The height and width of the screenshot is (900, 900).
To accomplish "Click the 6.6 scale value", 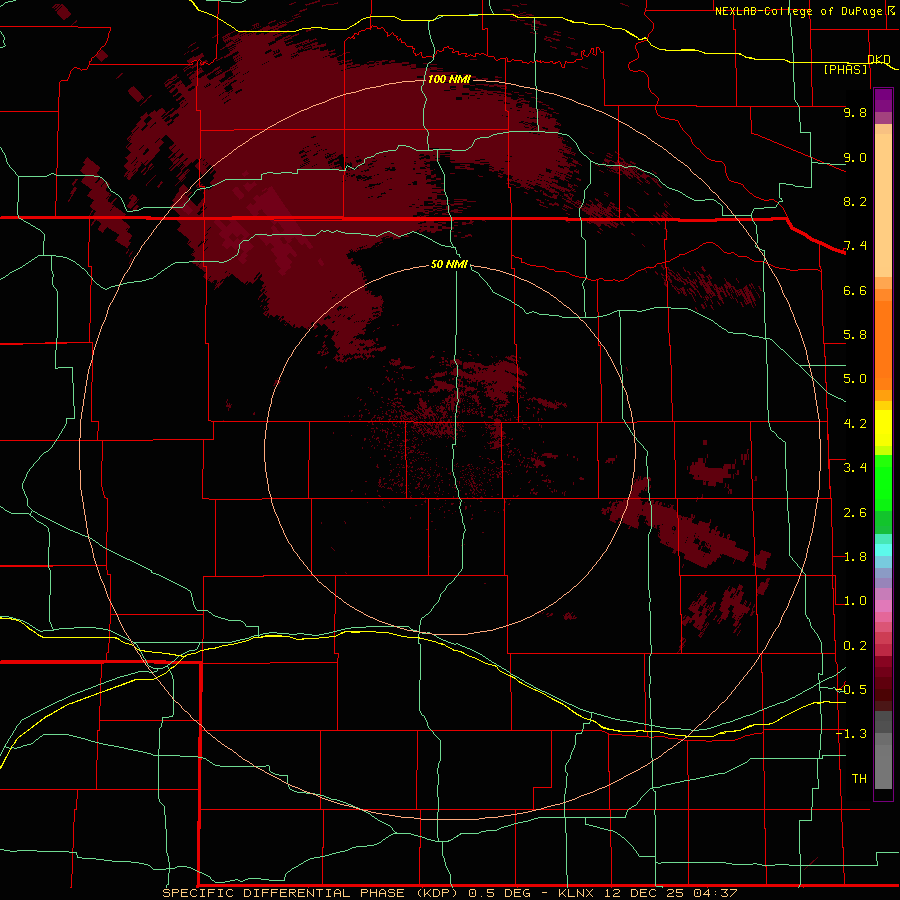I will [x=855, y=290].
